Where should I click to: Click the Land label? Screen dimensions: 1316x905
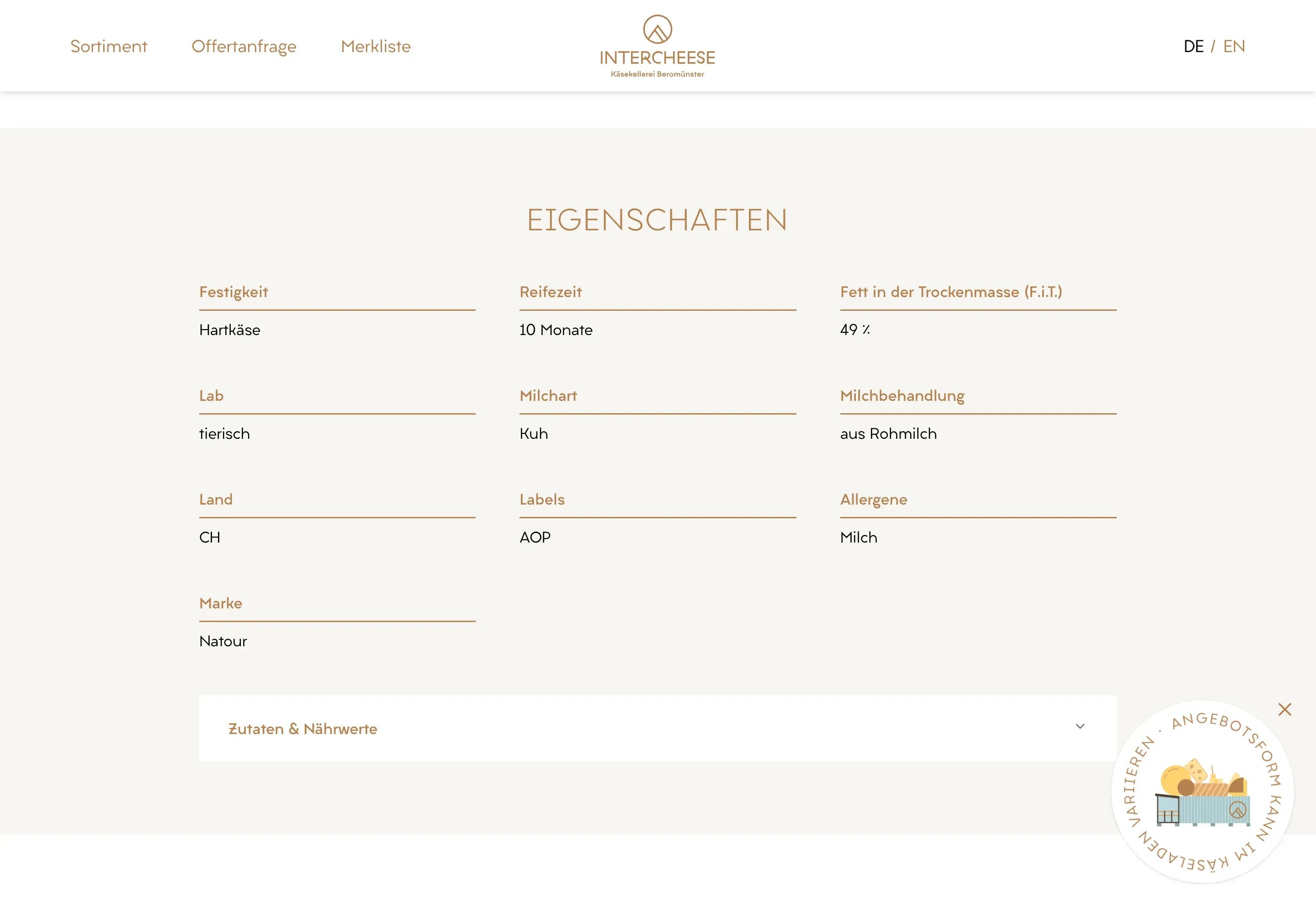coord(216,500)
